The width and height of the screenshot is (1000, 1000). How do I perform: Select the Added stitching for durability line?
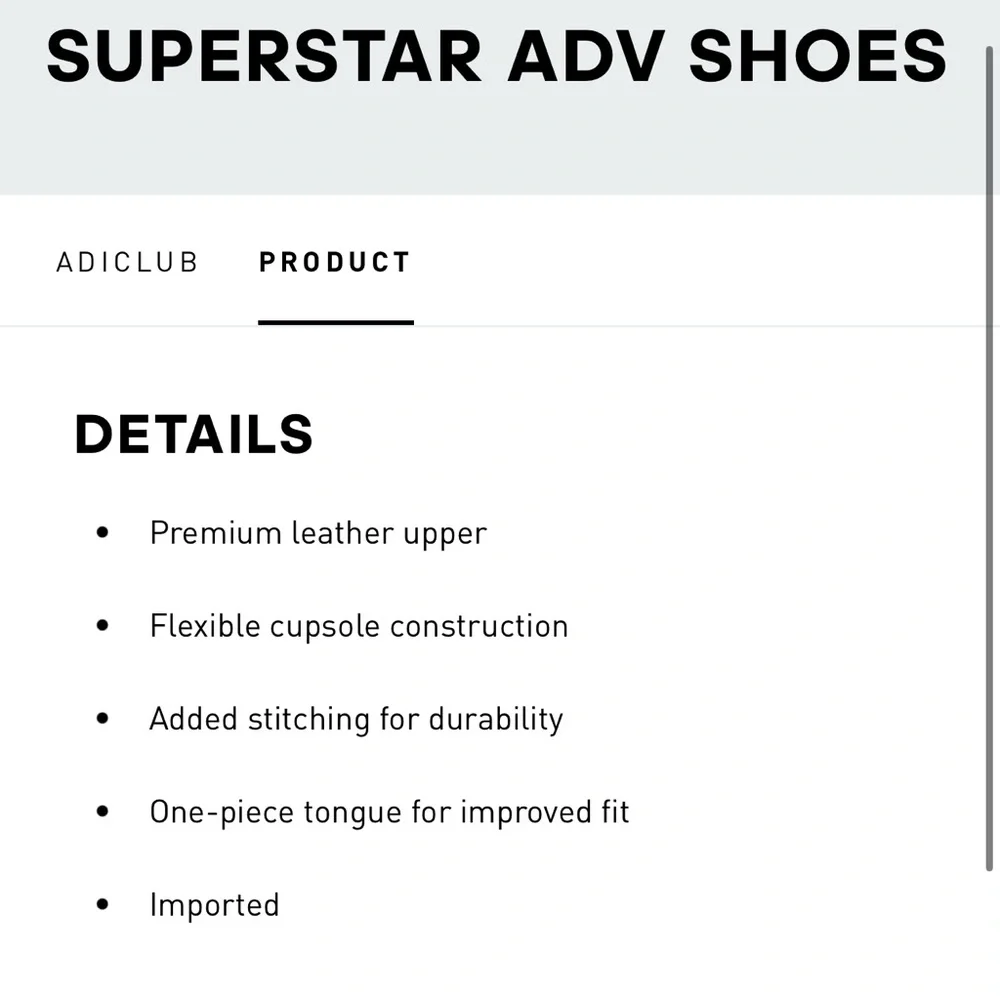[356, 718]
